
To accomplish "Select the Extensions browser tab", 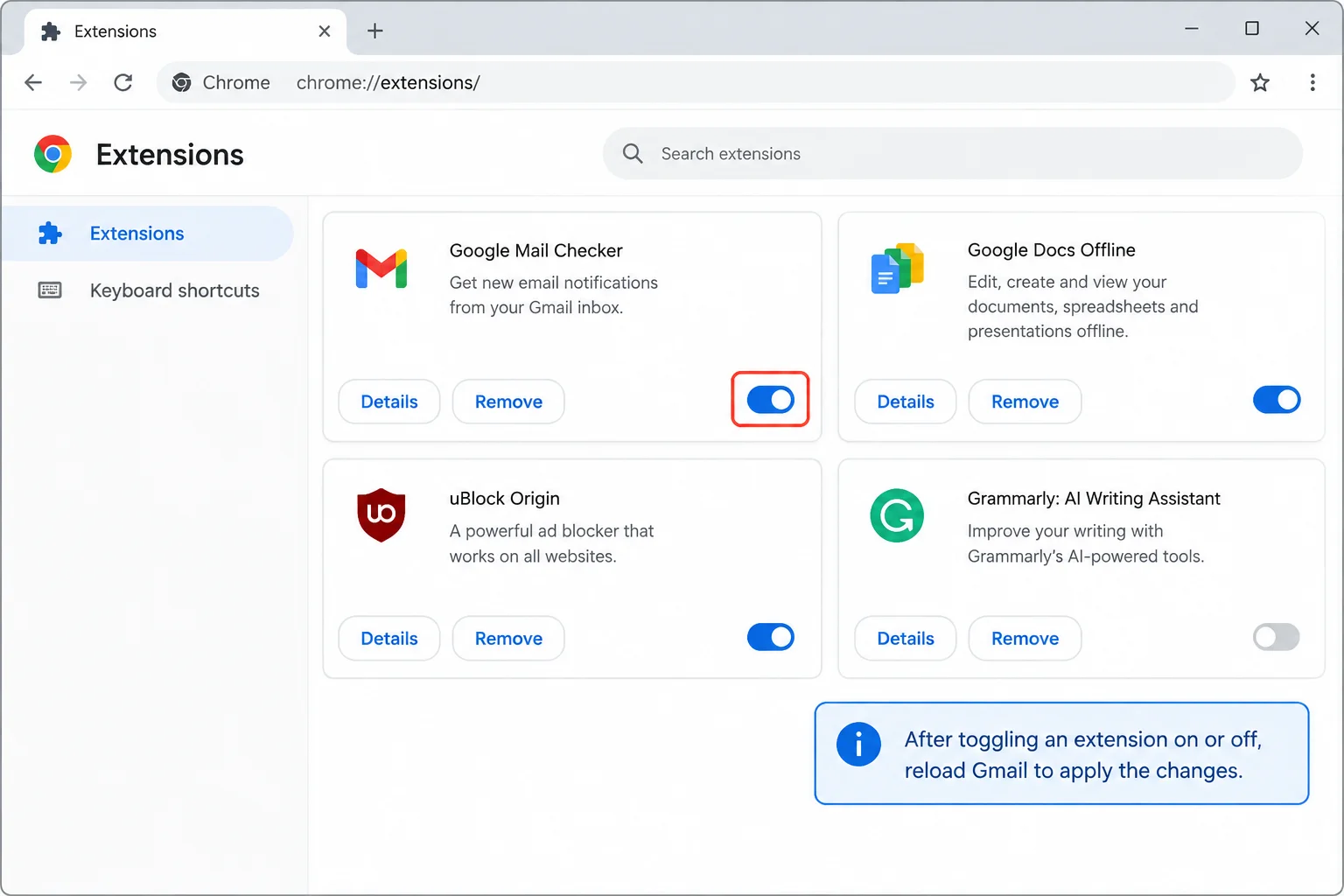I will tap(186, 31).
